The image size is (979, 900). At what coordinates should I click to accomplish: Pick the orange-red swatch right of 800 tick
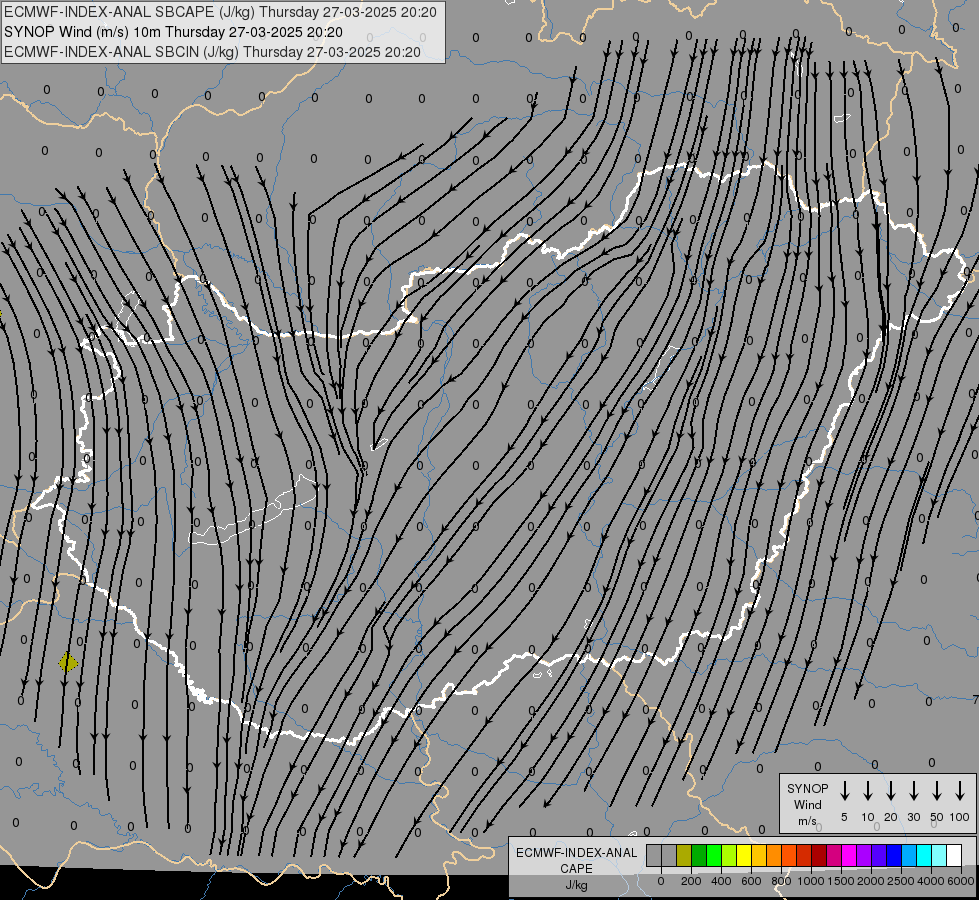pyautogui.click(x=790, y=855)
